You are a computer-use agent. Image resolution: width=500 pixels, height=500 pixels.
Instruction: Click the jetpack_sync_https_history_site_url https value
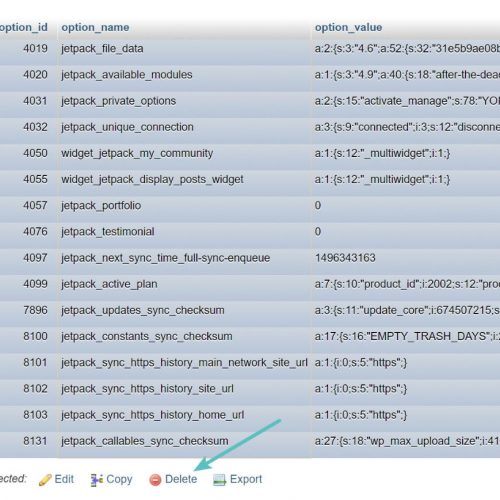361,389
